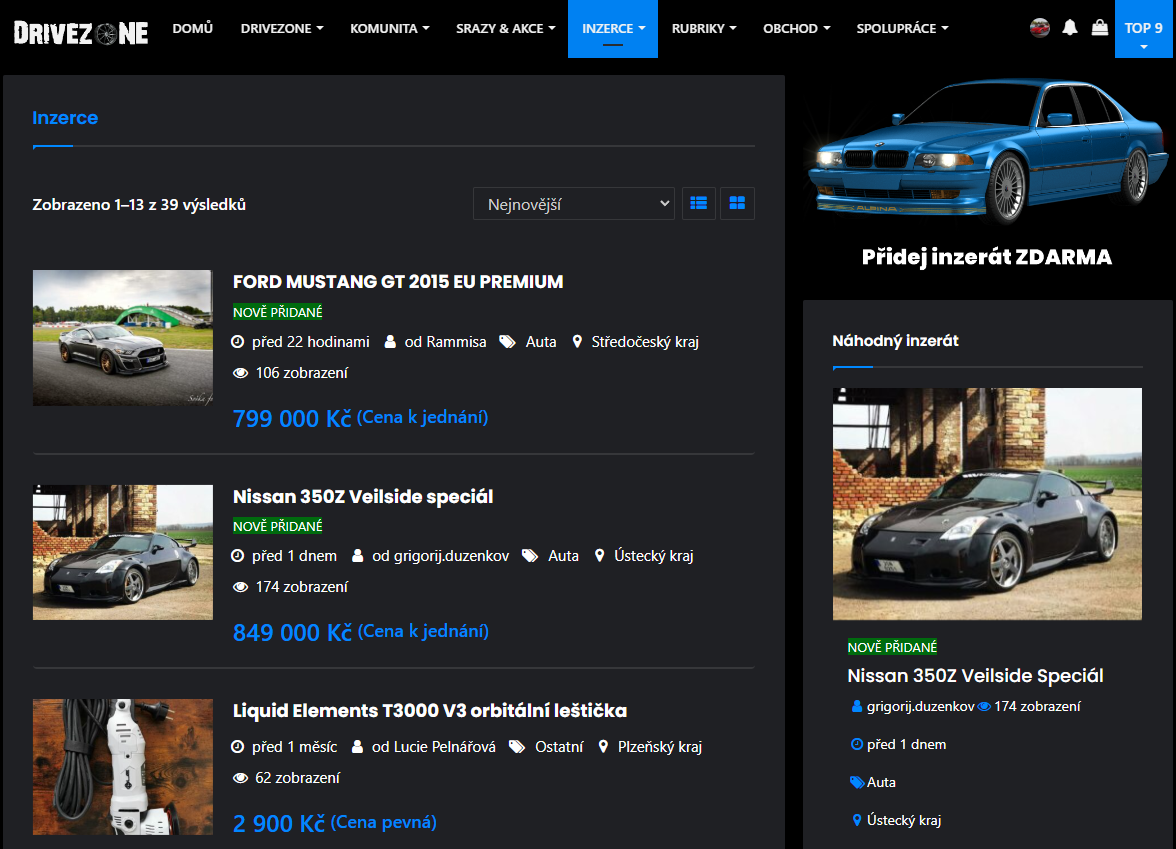Click Přidej inzerát ZDARMA banner text
Viewport: 1176px width, 849px height.
point(987,257)
